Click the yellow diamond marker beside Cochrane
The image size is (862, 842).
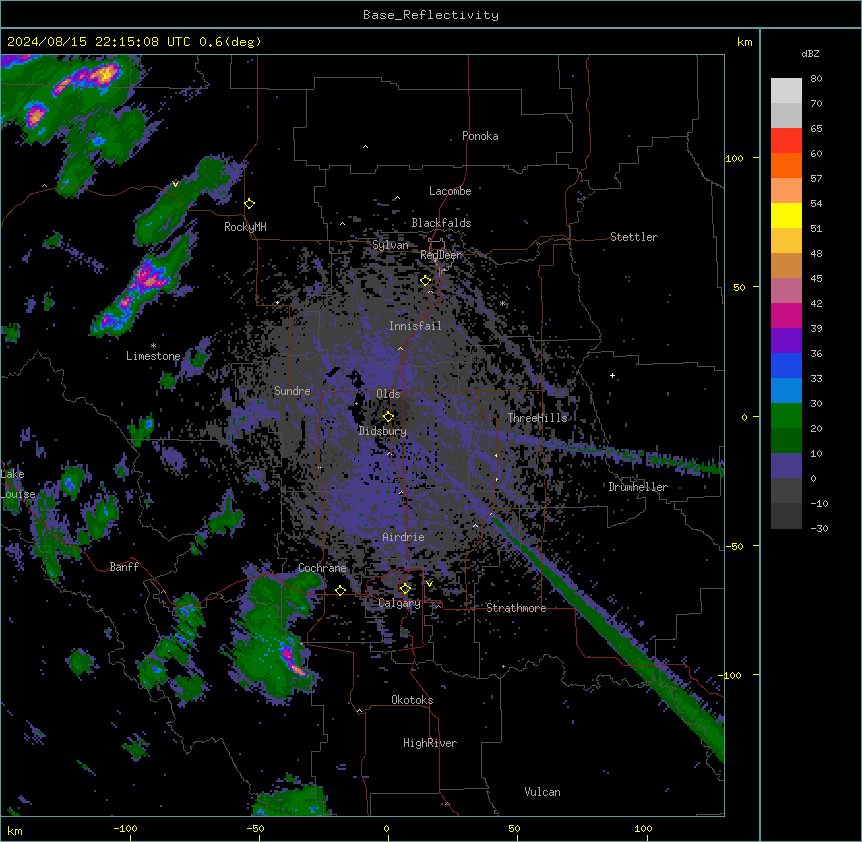(340, 591)
